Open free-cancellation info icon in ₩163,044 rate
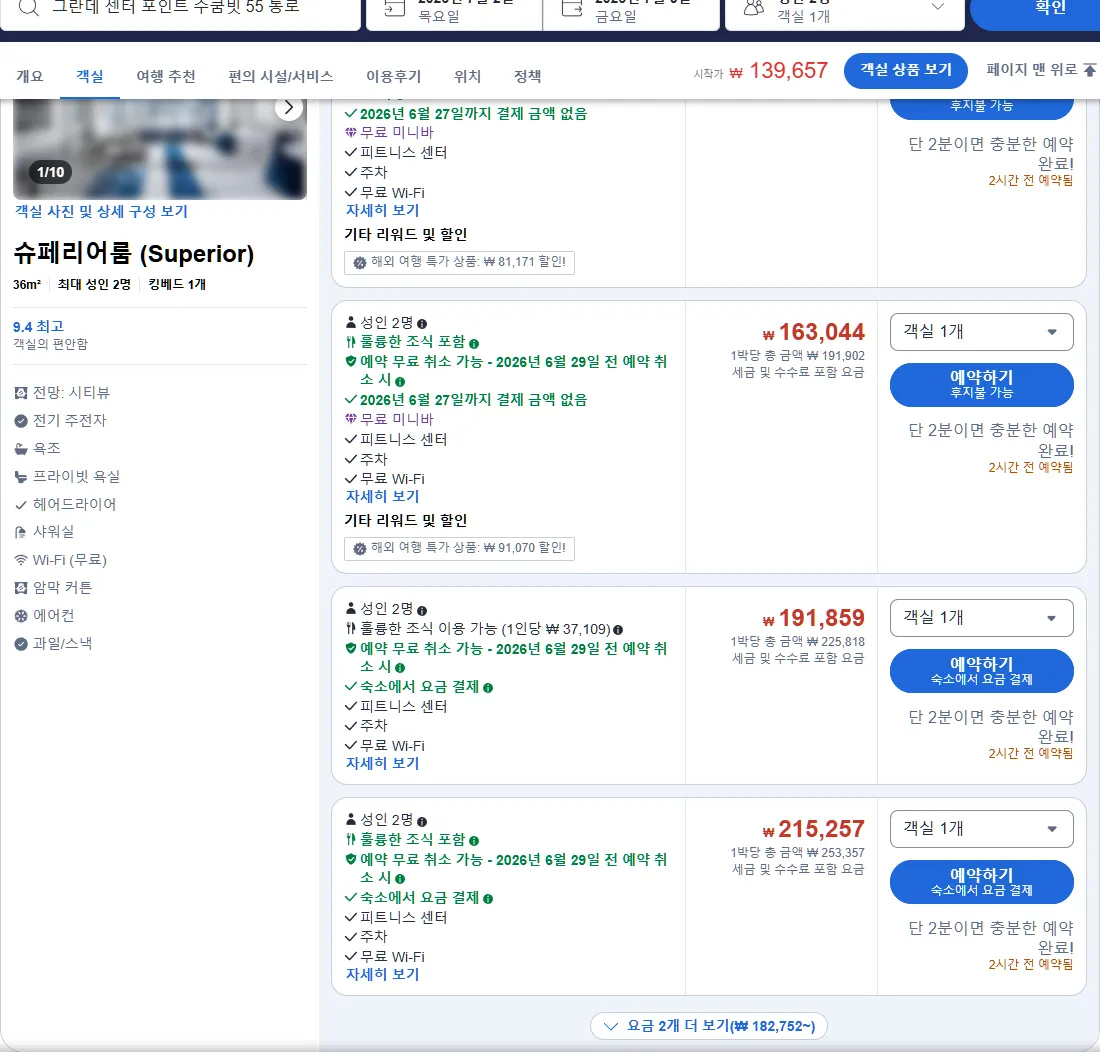Viewport: 1100px width, 1054px height. click(x=400, y=382)
